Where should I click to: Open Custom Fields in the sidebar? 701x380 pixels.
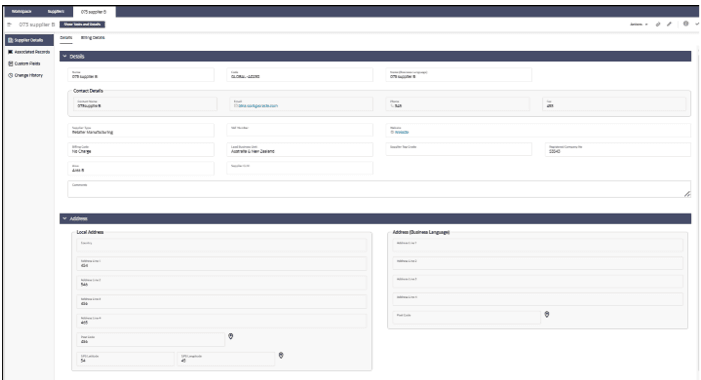coord(30,63)
